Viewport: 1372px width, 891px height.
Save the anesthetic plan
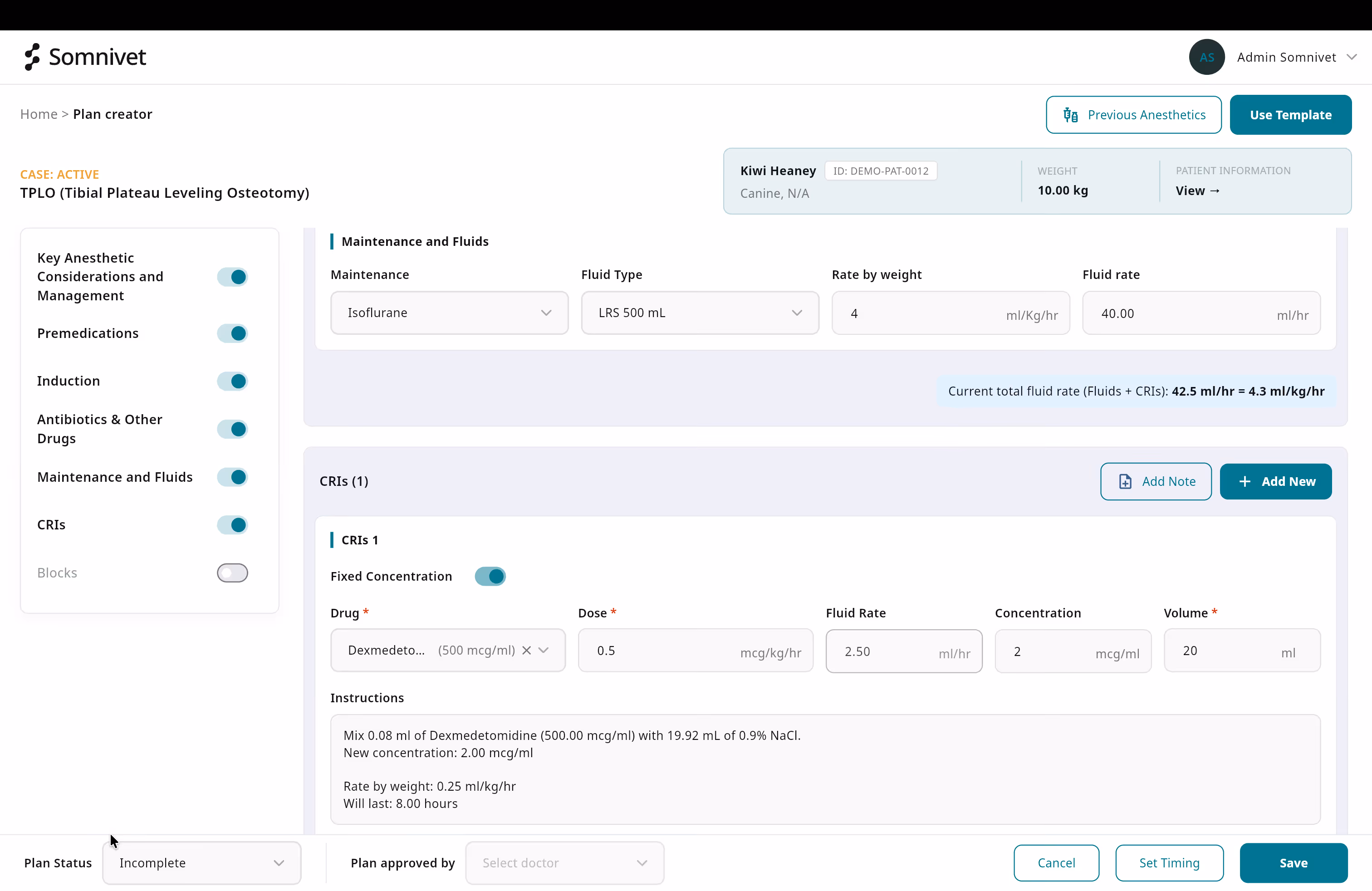click(1294, 863)
